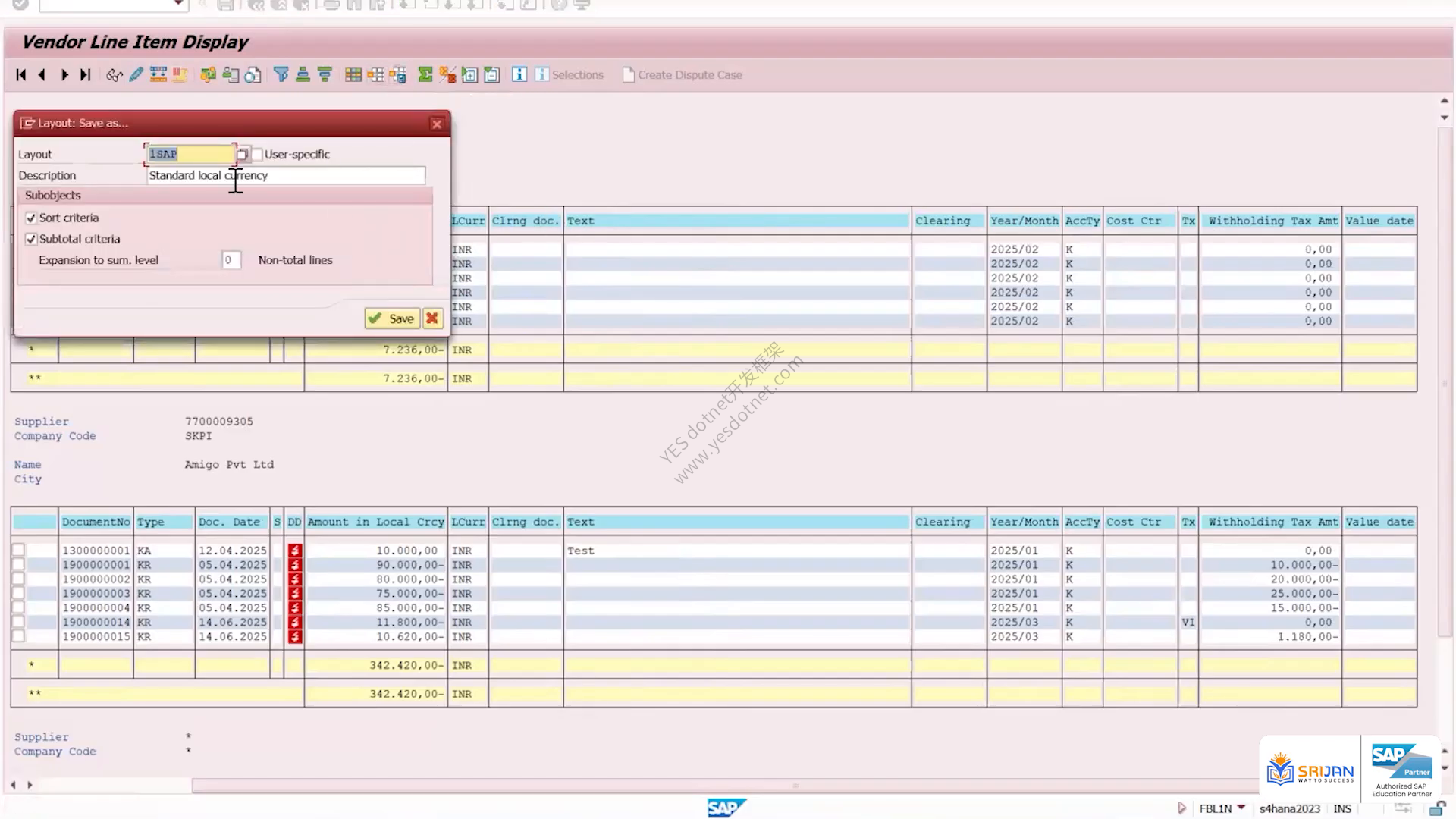Expand the FBL1N status bar dropdown arrow
The image size is (1456, 819).
tap(1241, 807)
